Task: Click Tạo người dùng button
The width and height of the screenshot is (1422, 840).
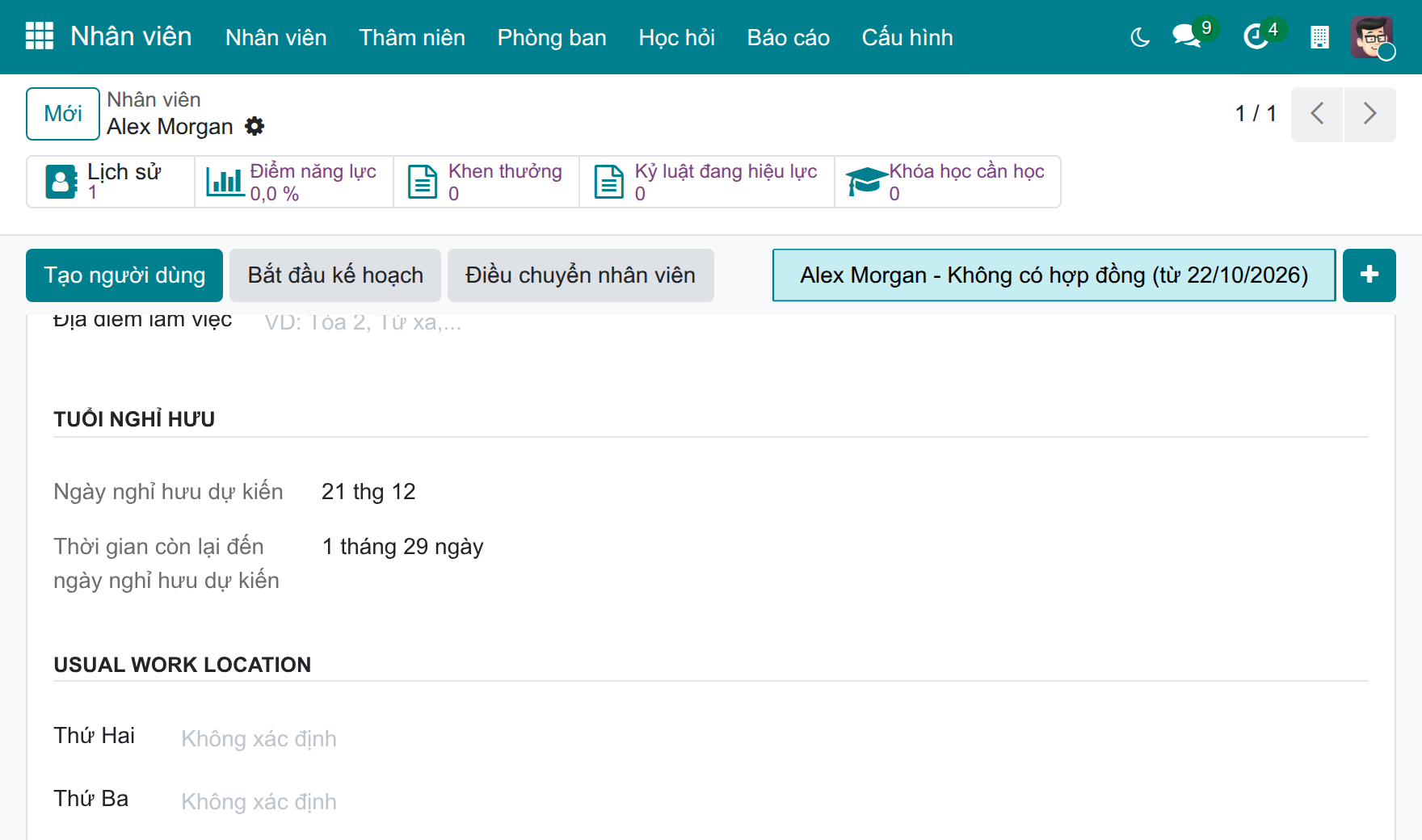Action: pos(124,275)
